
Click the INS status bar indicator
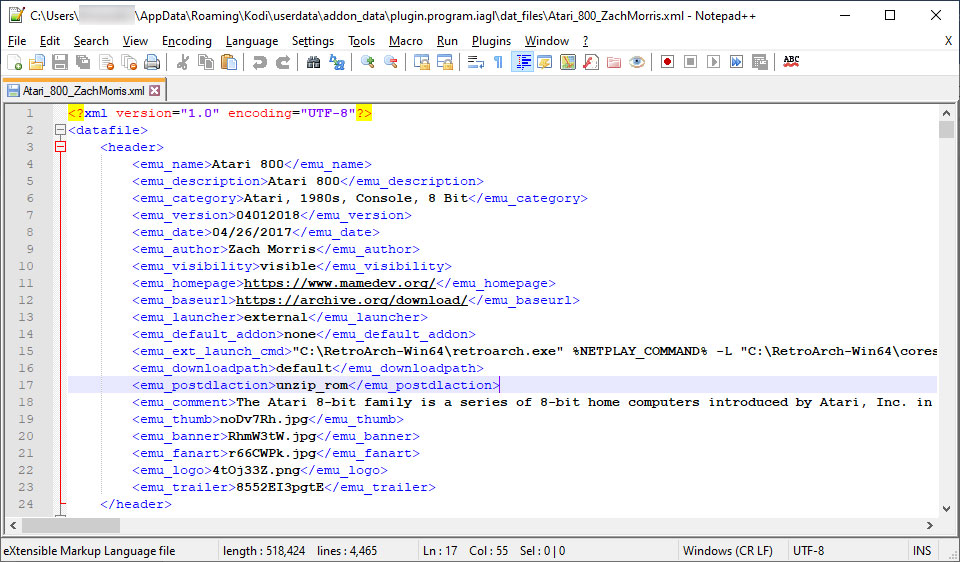(x=921, y=551)
